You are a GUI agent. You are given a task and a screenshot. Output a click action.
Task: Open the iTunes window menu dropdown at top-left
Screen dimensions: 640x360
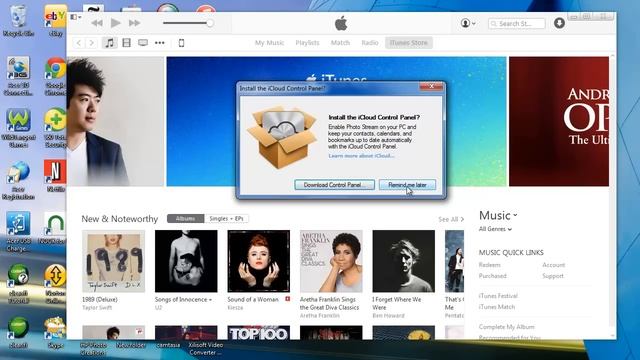(76, 17)
